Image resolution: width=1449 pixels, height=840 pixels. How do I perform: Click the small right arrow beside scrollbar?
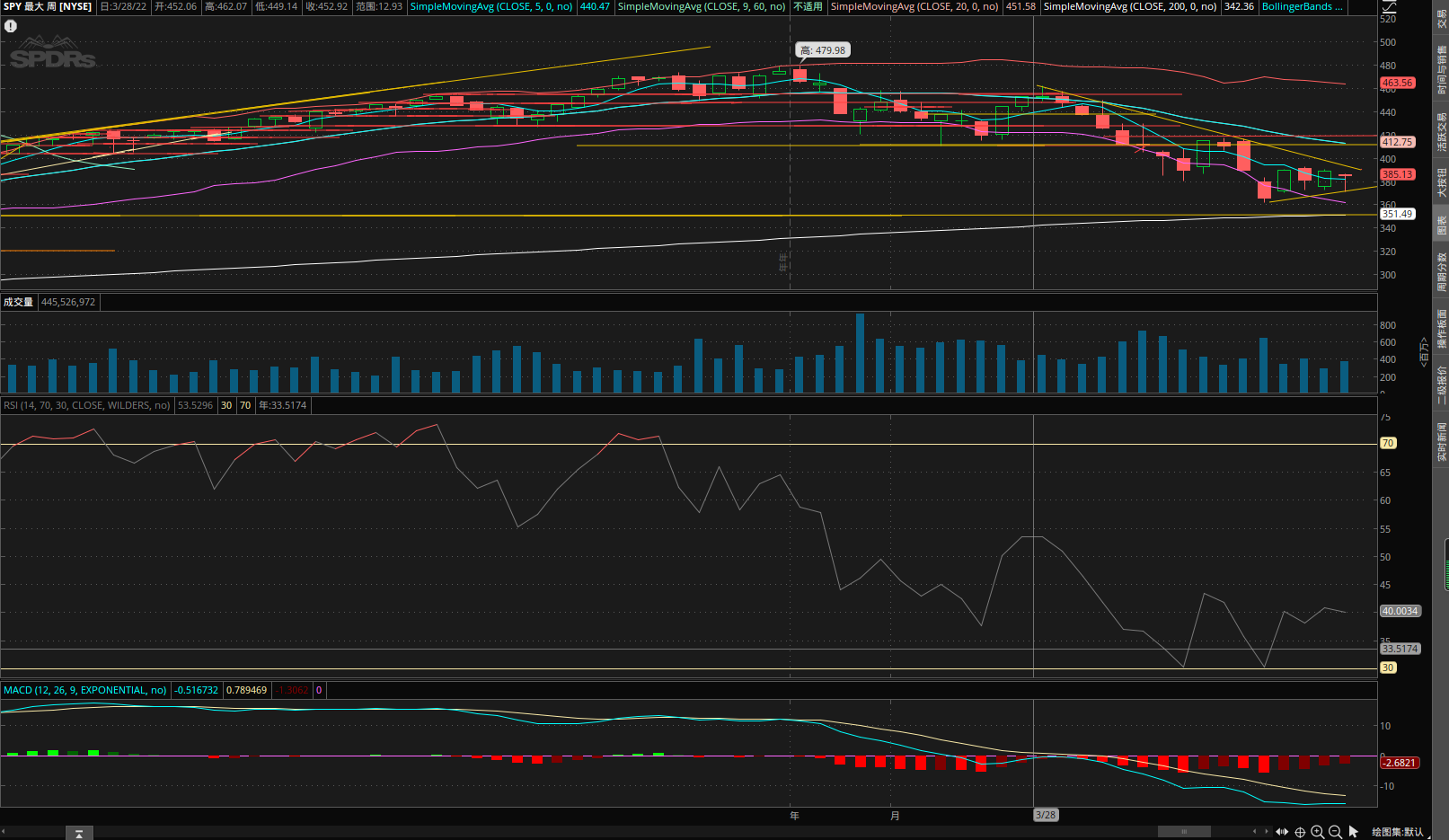(1267, 832)
